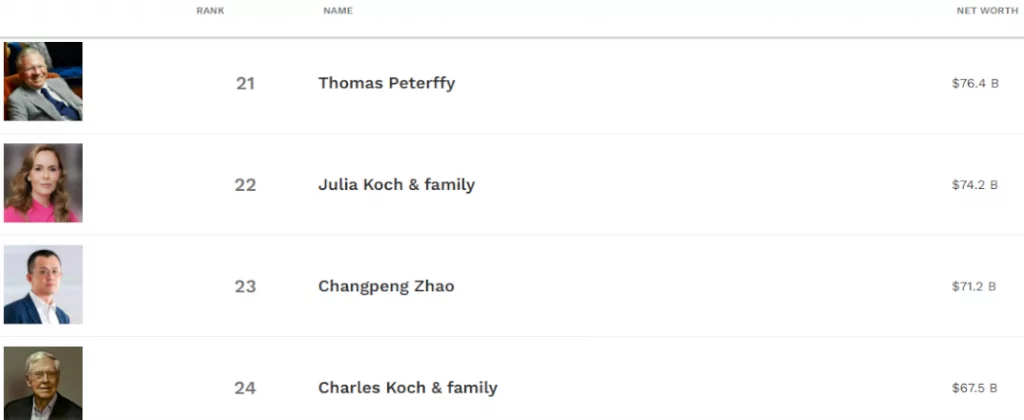Open Thomas Peterffy's profile photo
Image resolution: width=1024 pixels, height=420 pixels.
coord(43,82)
